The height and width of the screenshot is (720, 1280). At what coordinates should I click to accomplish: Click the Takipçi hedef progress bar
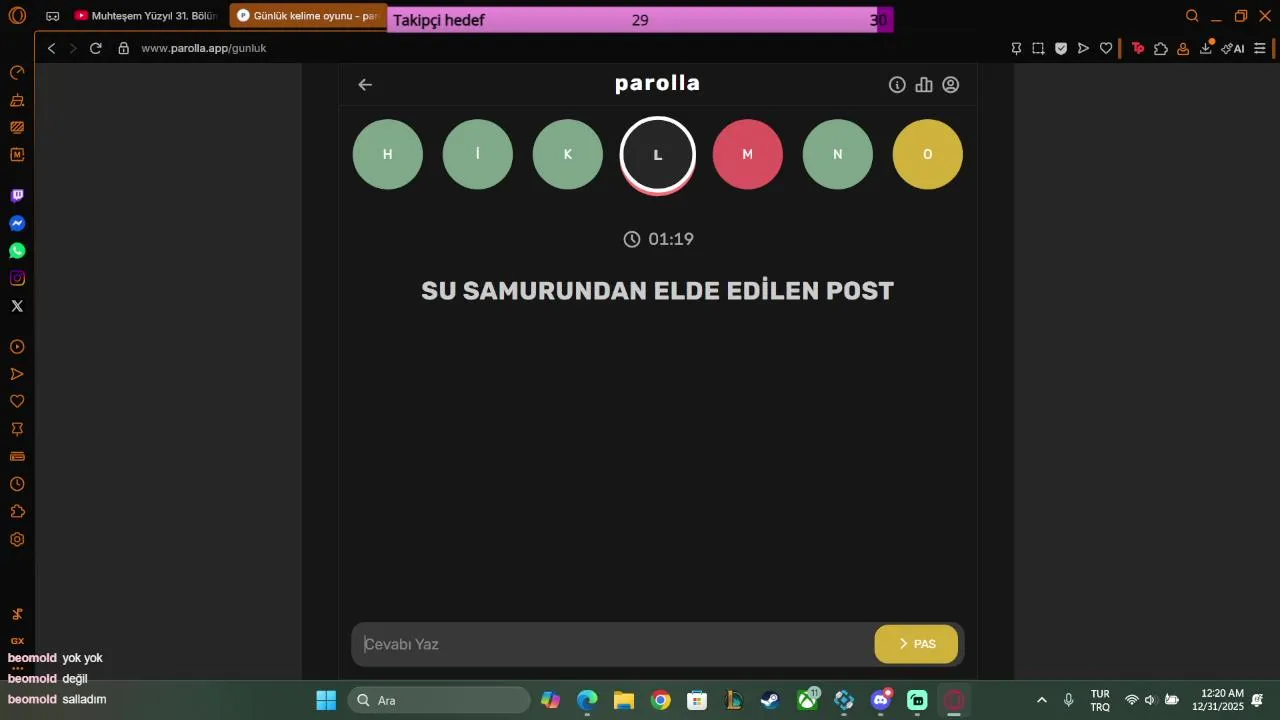coord(640,20)
